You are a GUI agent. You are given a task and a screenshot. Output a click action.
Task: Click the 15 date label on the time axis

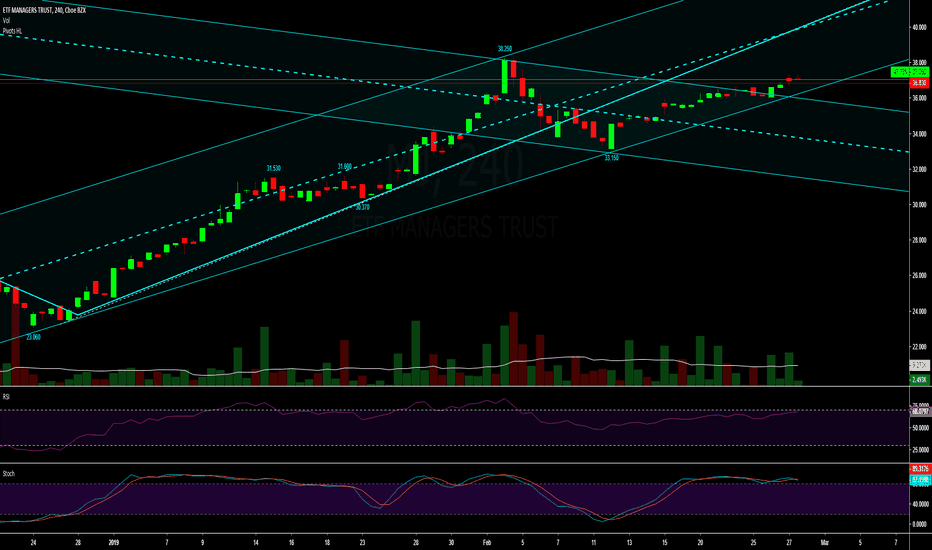pyautogui.click(x=665, y=542)
